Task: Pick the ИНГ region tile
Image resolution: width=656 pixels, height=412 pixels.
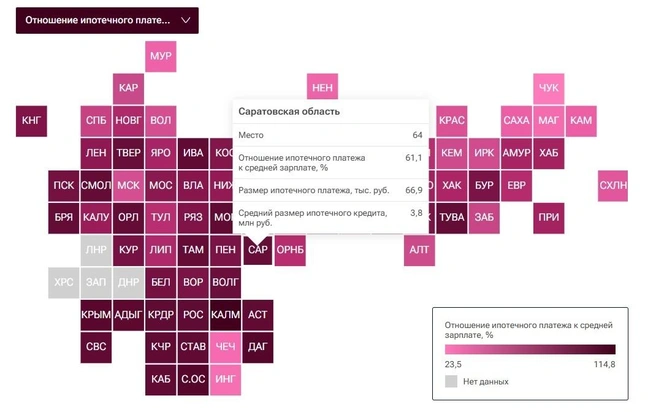Action: point(225,379)
